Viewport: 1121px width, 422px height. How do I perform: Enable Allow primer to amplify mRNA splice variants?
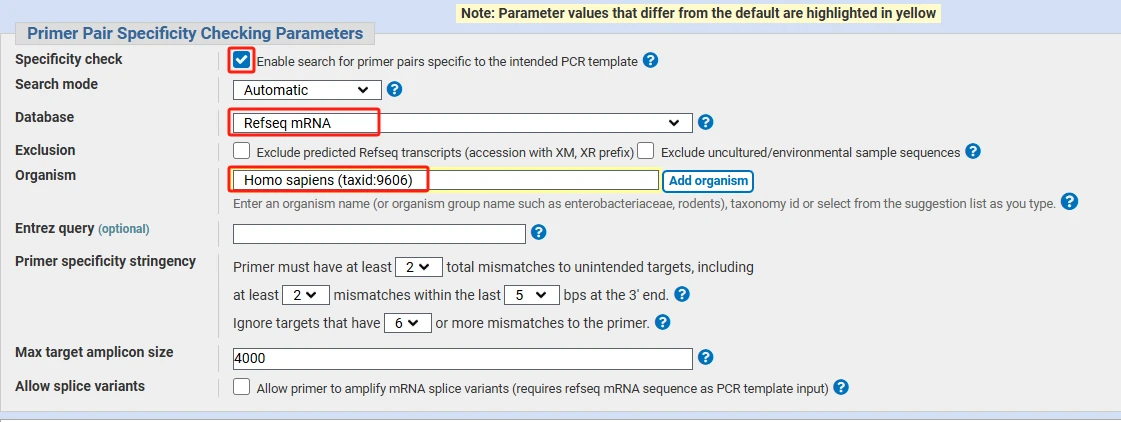pyautogui.click(x=242, y=387)
